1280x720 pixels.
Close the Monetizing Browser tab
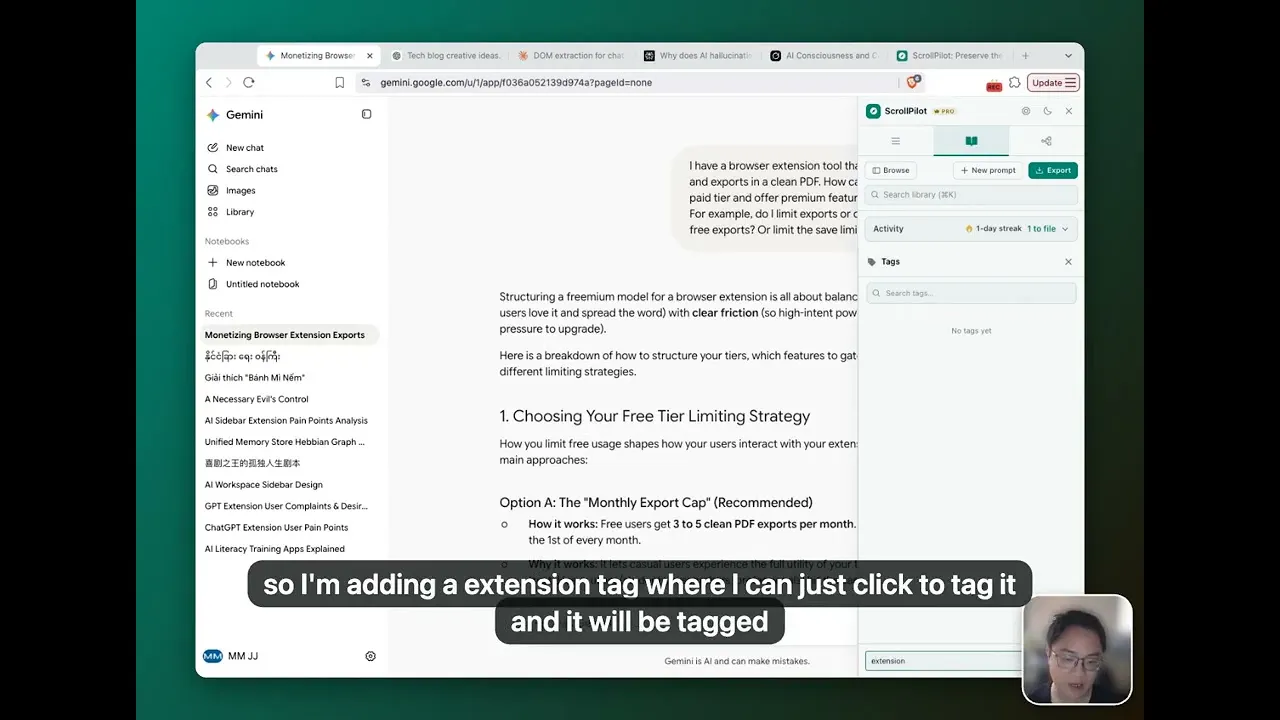tap(370, 56)
